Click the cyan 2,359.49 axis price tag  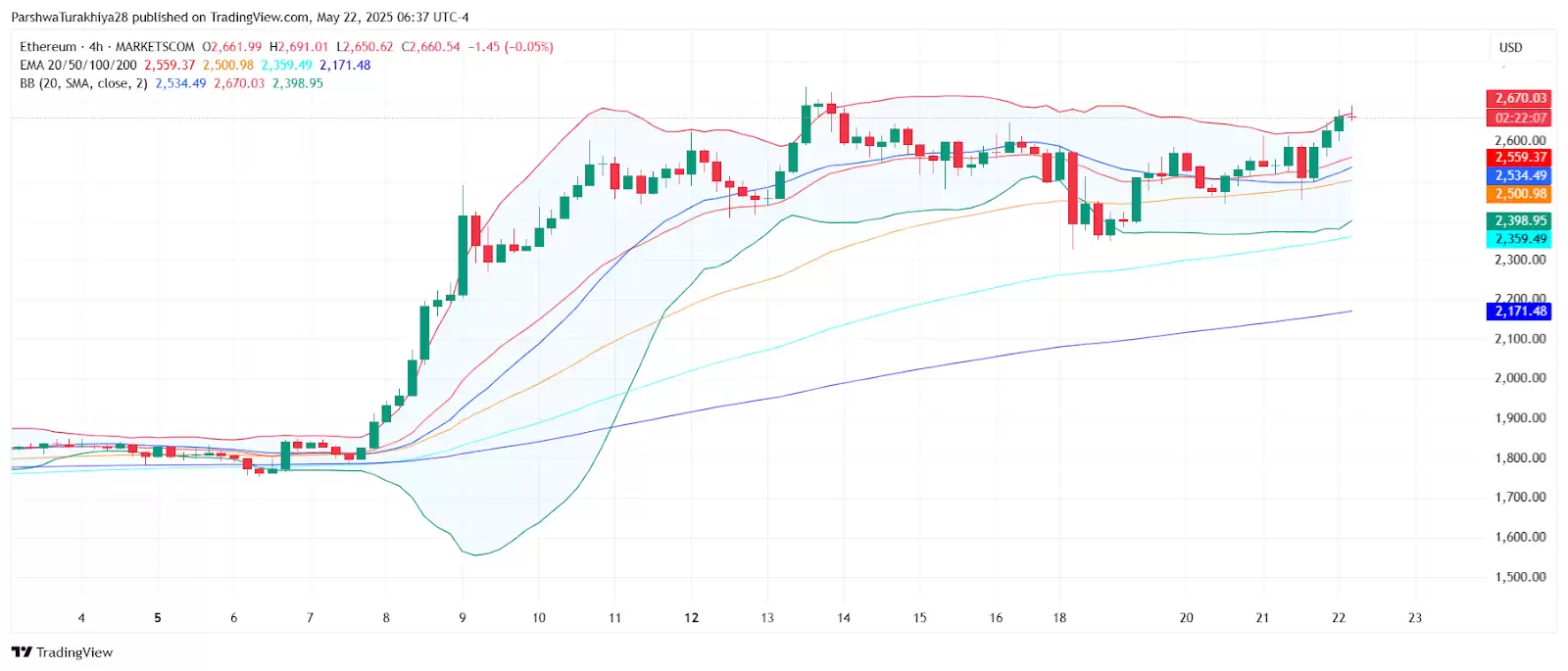[1520, 239]
